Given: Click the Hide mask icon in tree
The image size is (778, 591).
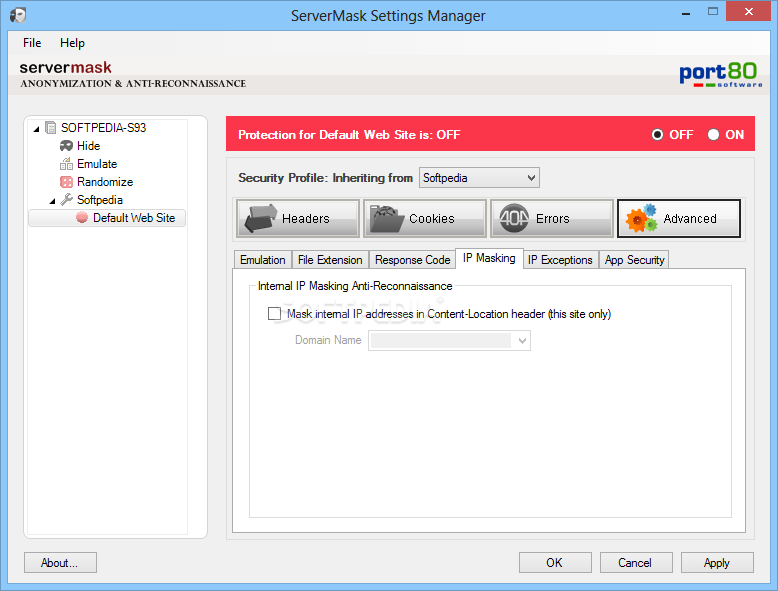Looking at the screenshot, I should click(66, 146).
